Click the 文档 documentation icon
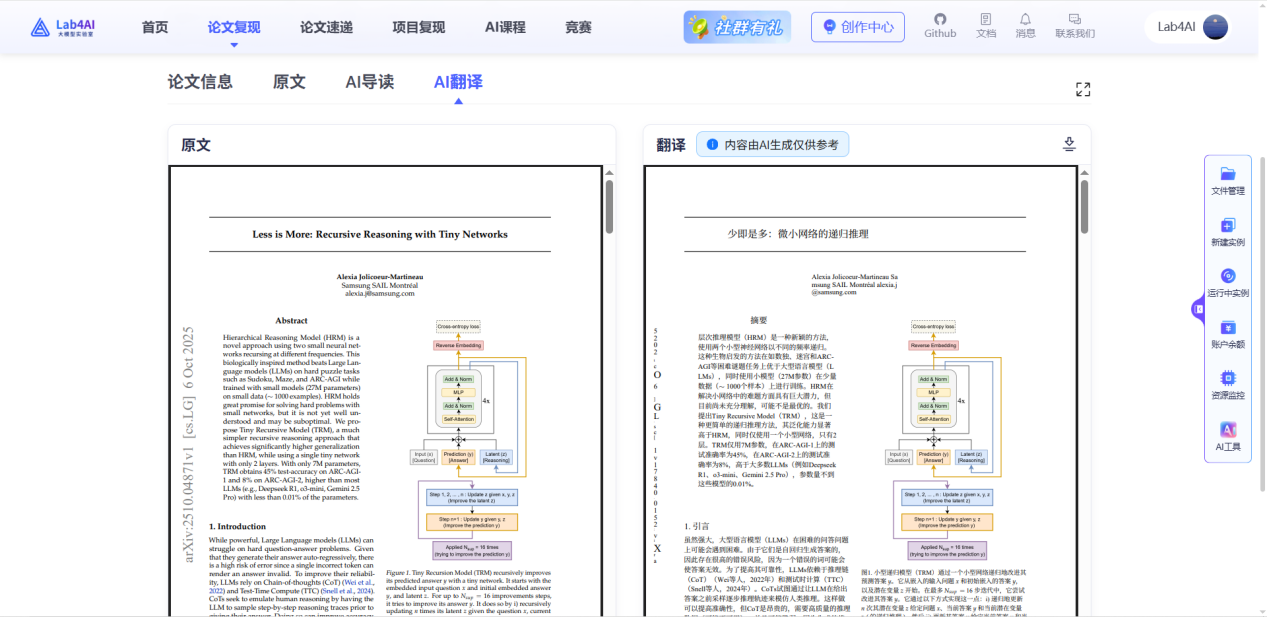 coord(985,25)
